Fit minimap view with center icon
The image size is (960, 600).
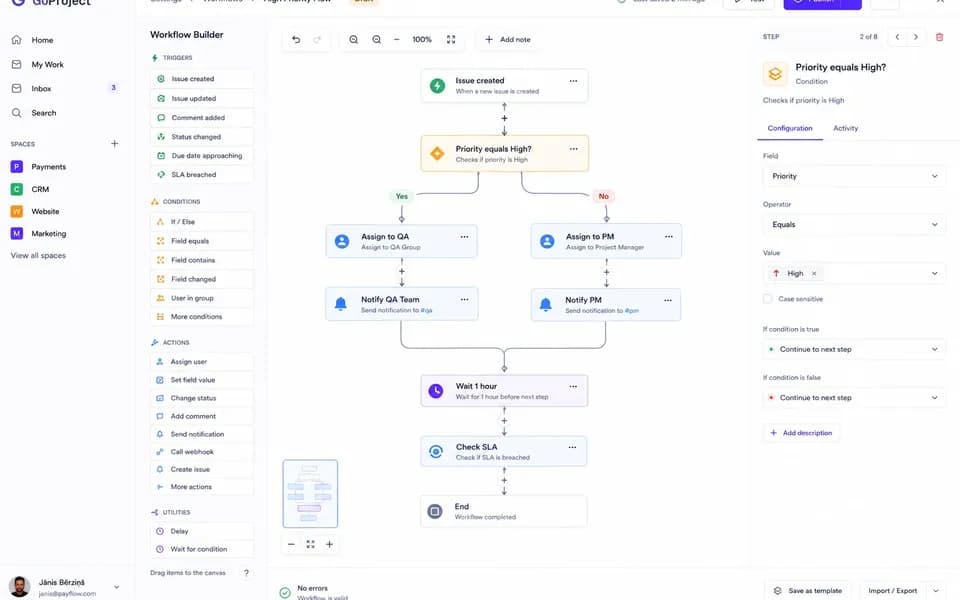[310, 544]
